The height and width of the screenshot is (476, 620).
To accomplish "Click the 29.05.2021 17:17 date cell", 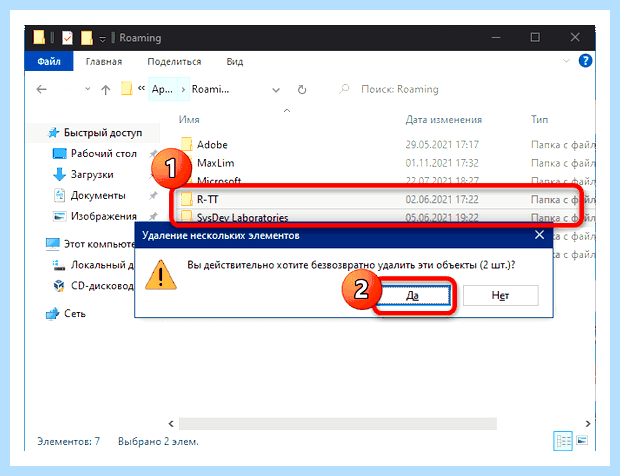I will tap(442, 145).
